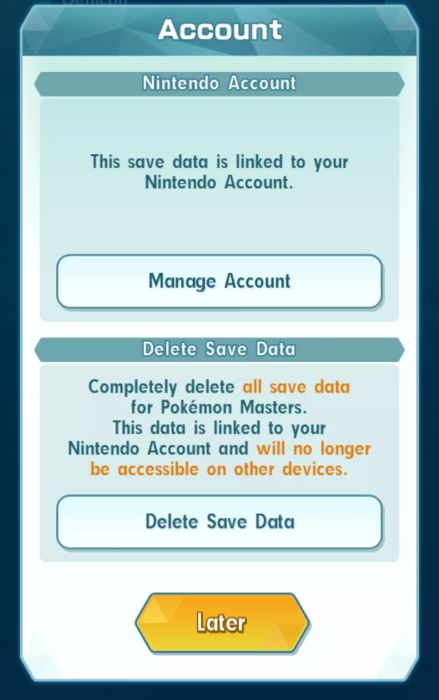Click the "This data is linked to your" line
Screen dimensions: 439x700
tap(219, 428)
